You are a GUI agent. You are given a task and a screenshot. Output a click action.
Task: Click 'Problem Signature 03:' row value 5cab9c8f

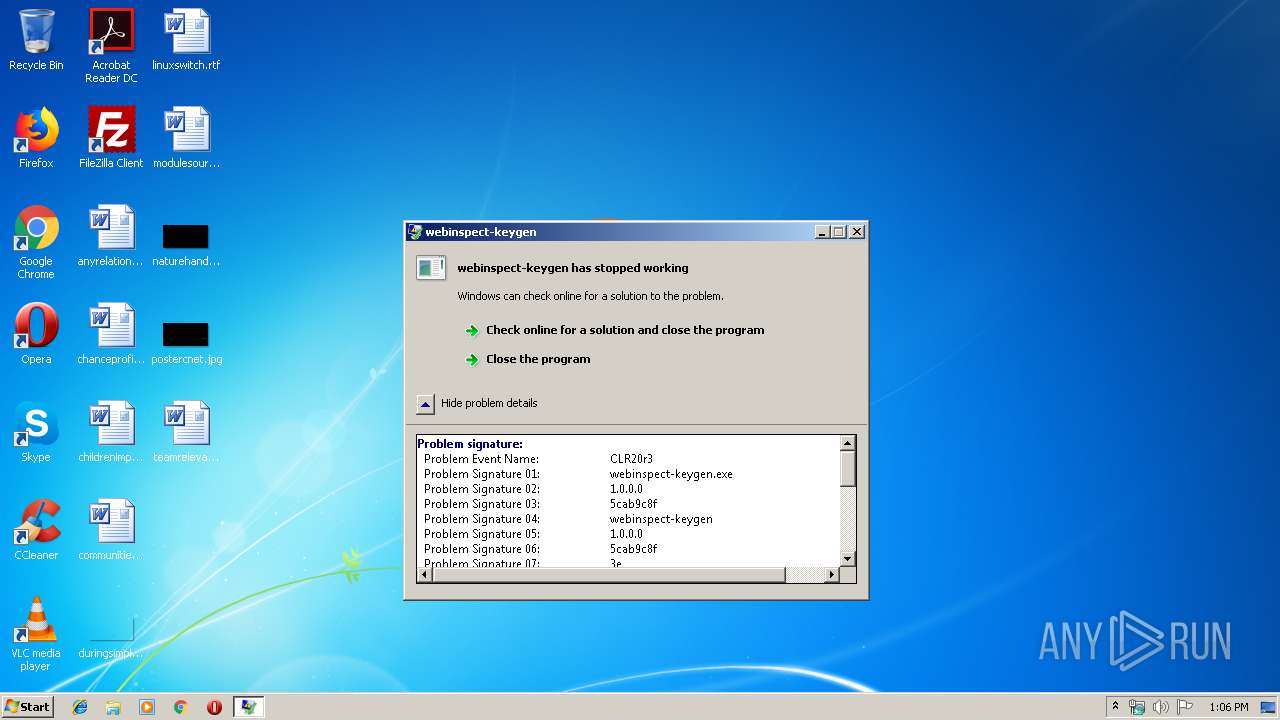click(x=633, y=504)
